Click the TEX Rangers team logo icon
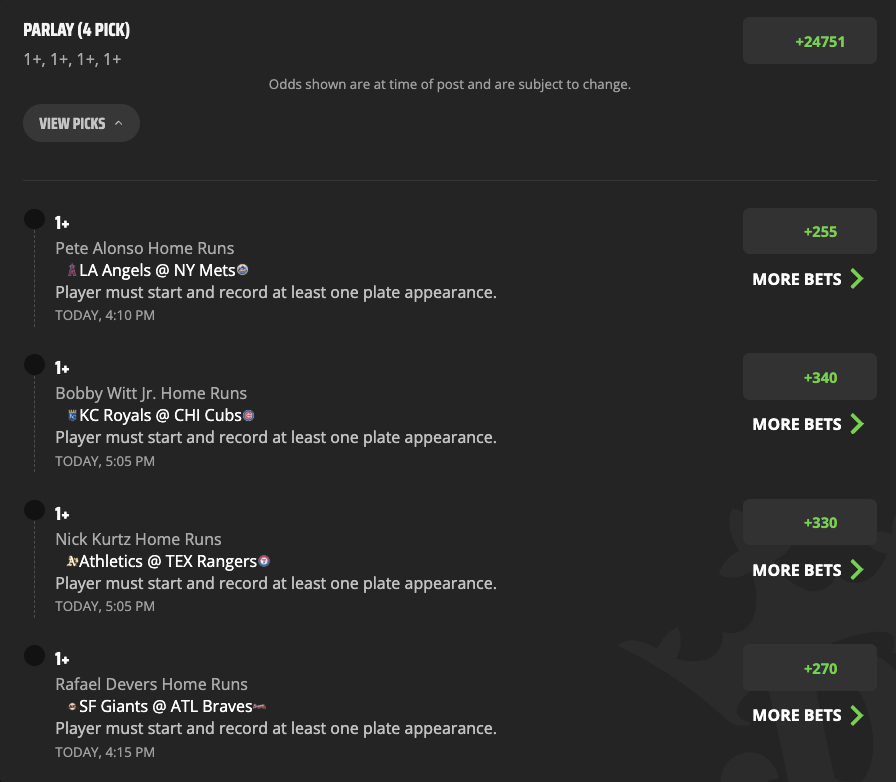Viewport: 896px width, 782px height. point(264,561)
